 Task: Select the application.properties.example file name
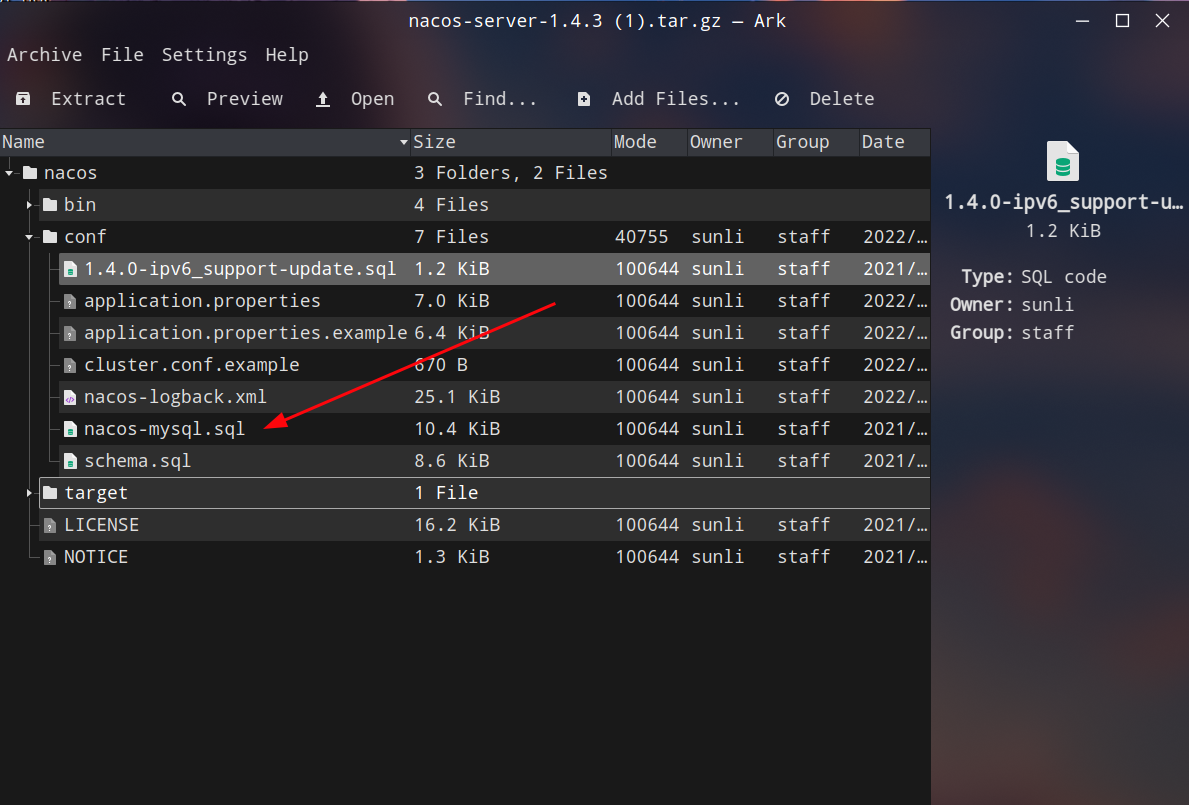pos(246,333)
